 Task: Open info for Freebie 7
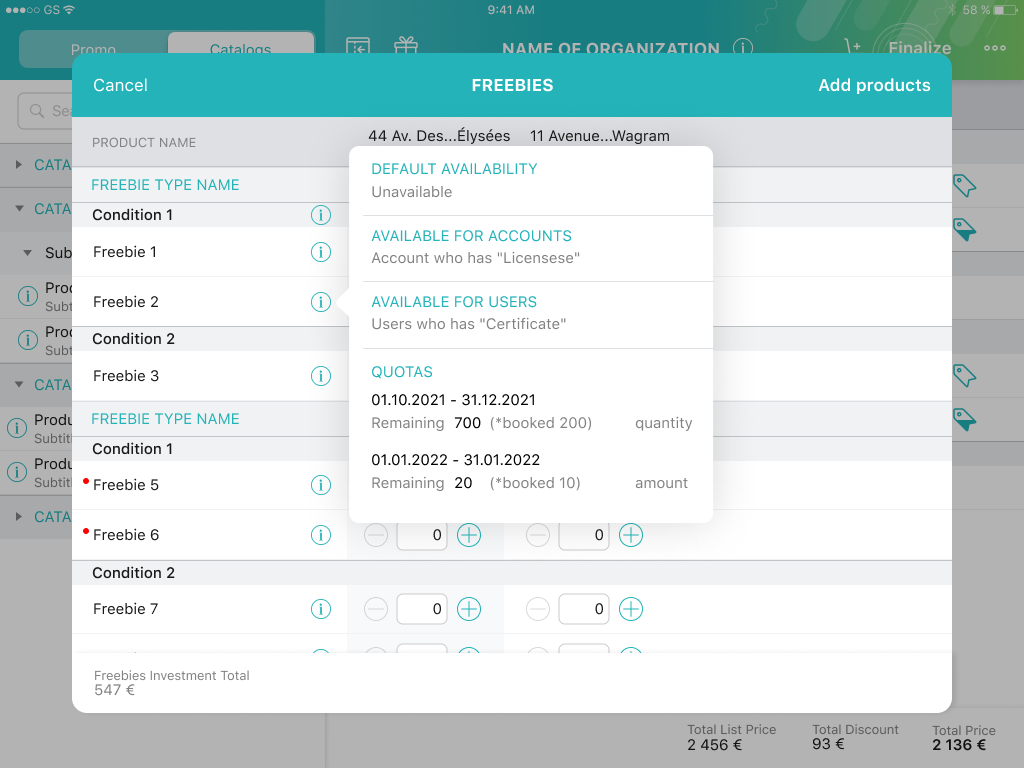320,609
